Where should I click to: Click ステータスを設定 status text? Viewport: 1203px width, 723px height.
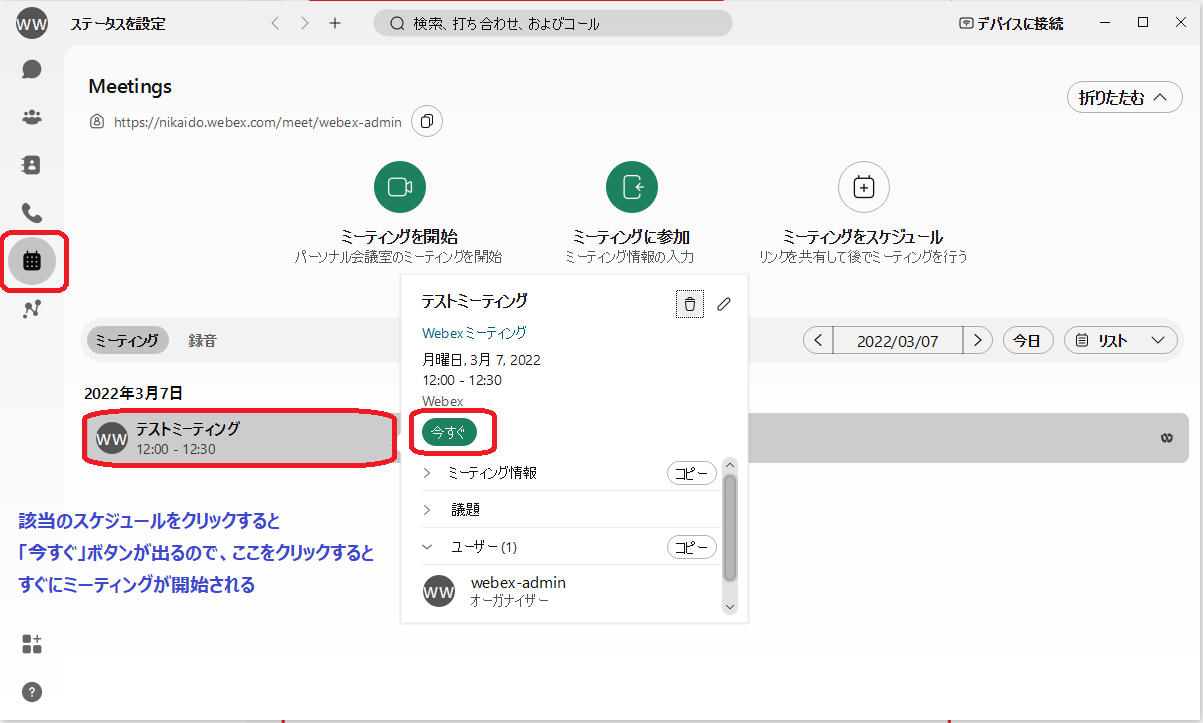coord(118,24)
